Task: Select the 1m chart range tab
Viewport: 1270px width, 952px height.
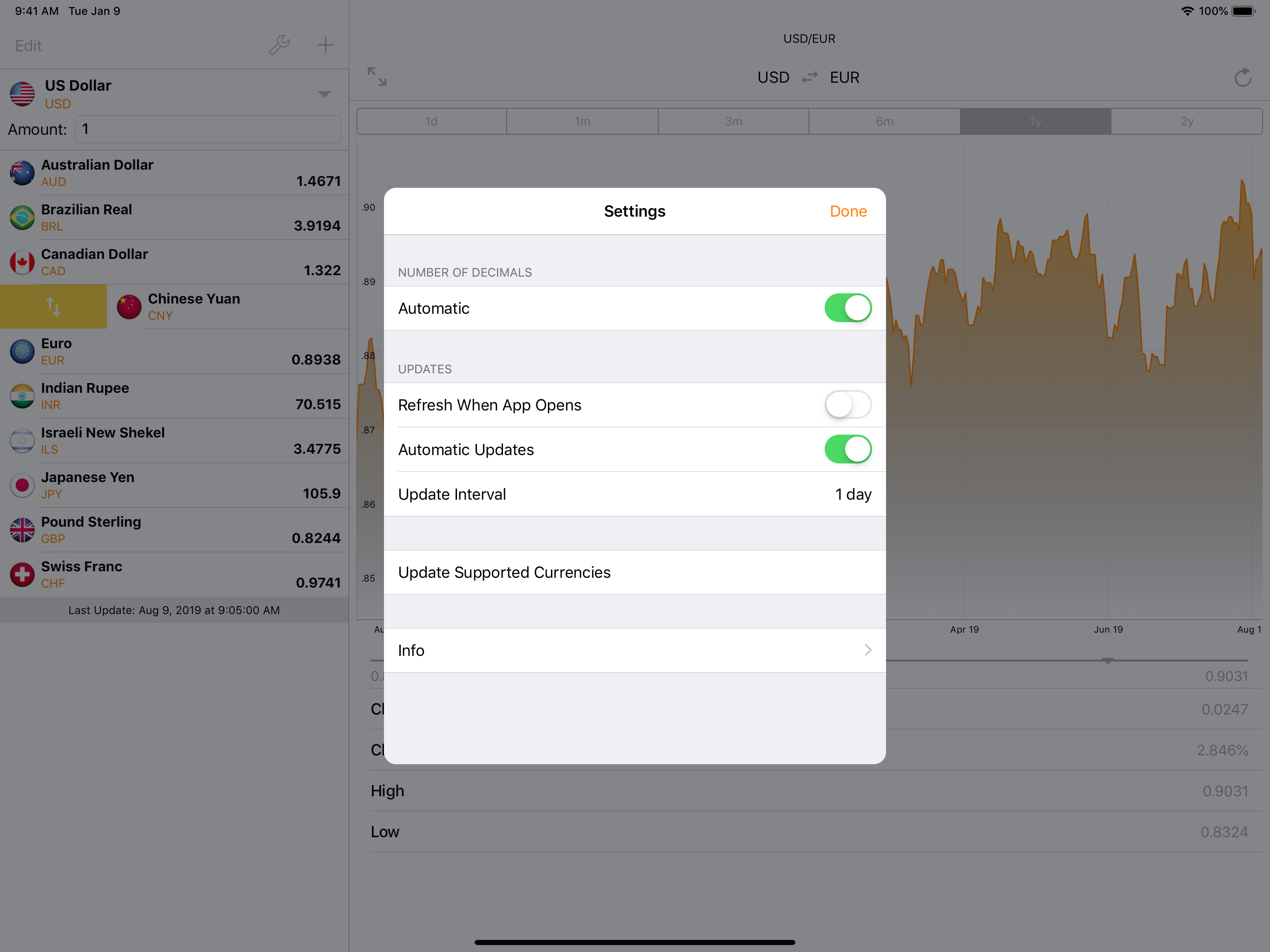Action: click(582, 121)
